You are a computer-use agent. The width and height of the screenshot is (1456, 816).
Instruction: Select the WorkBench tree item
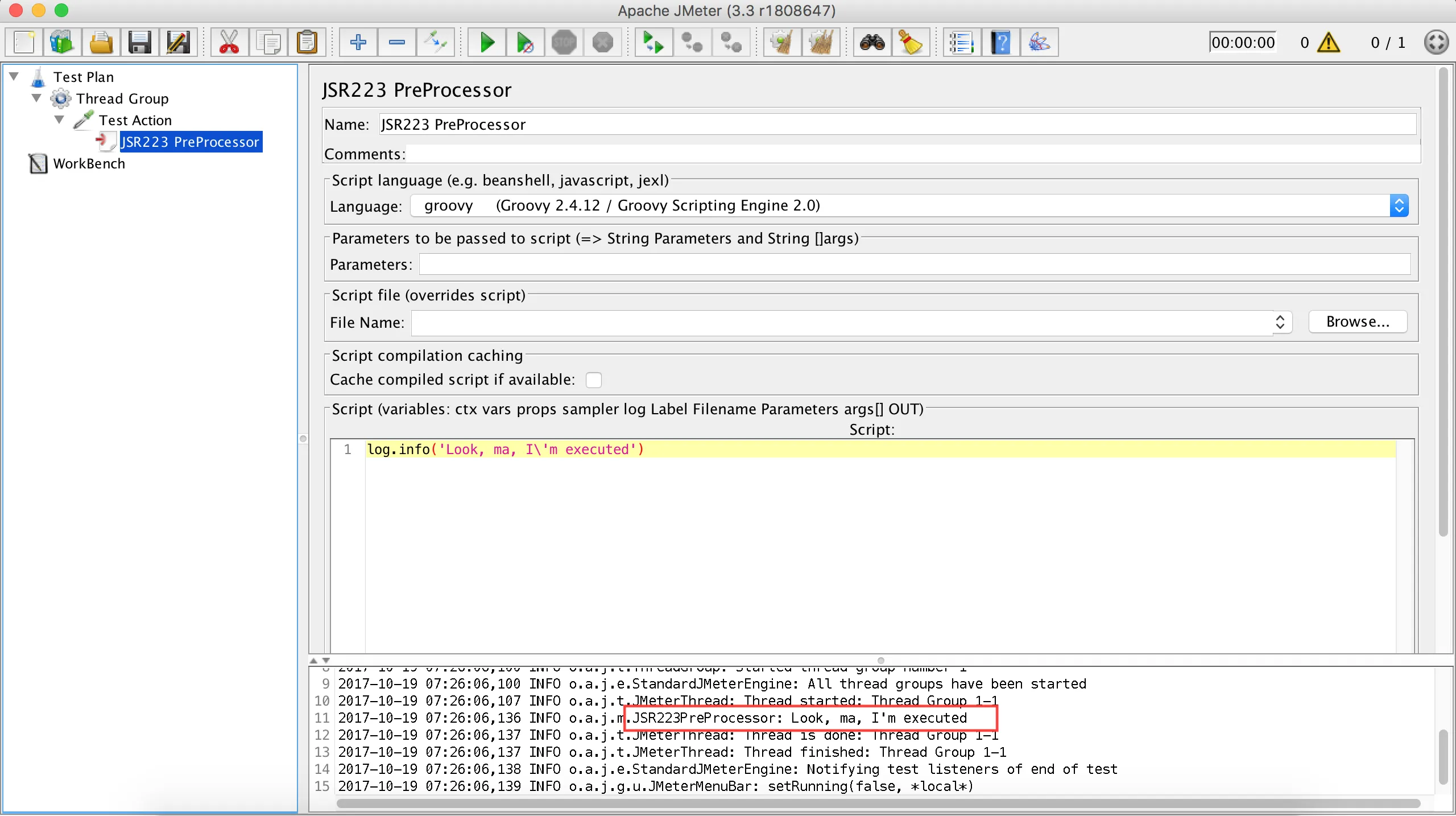pyautogui.click(x=89, y=163)
